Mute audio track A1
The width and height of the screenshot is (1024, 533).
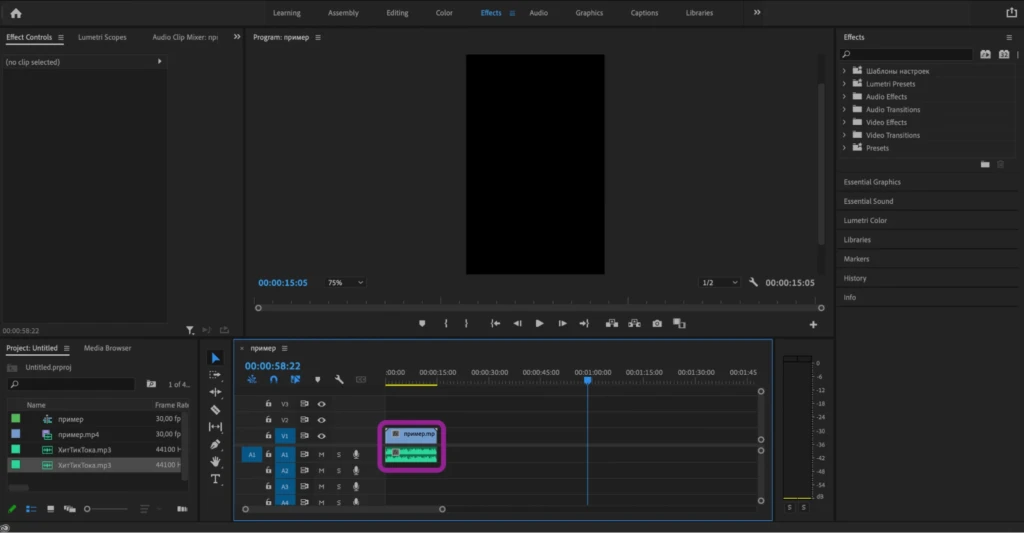[321, 455]
